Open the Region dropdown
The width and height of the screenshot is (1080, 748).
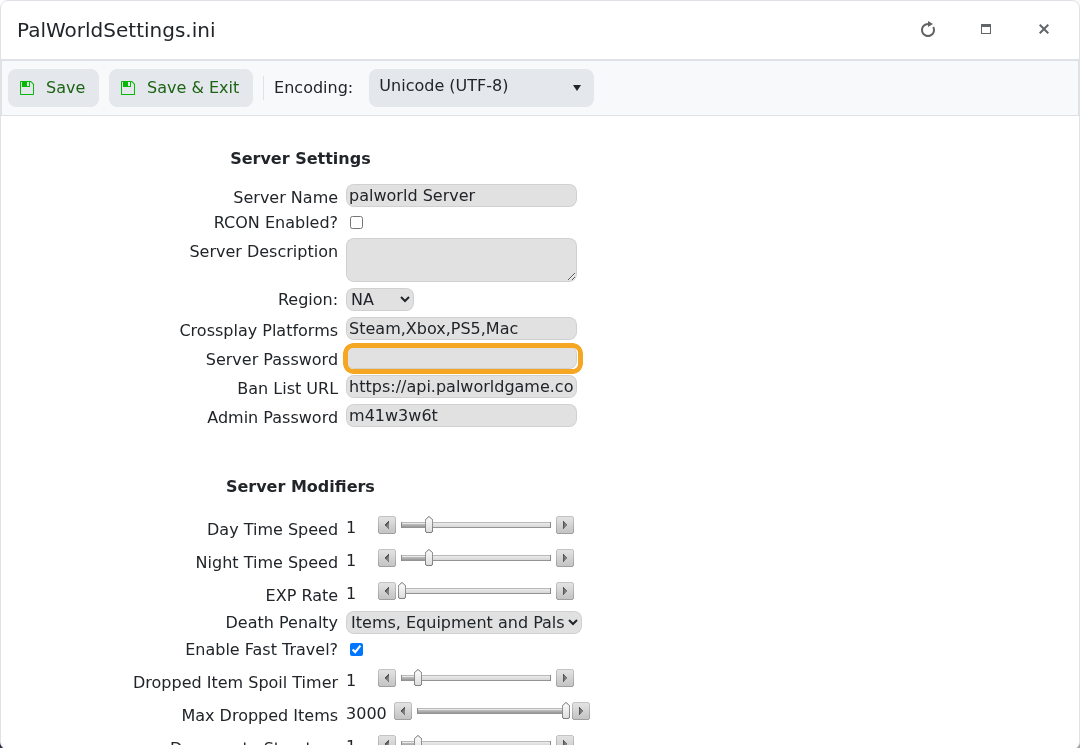pyautogui.click(x=380, y=300)
